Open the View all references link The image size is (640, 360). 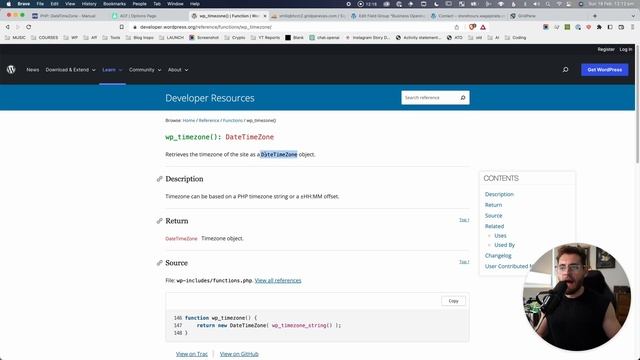(x=278, y=280)
